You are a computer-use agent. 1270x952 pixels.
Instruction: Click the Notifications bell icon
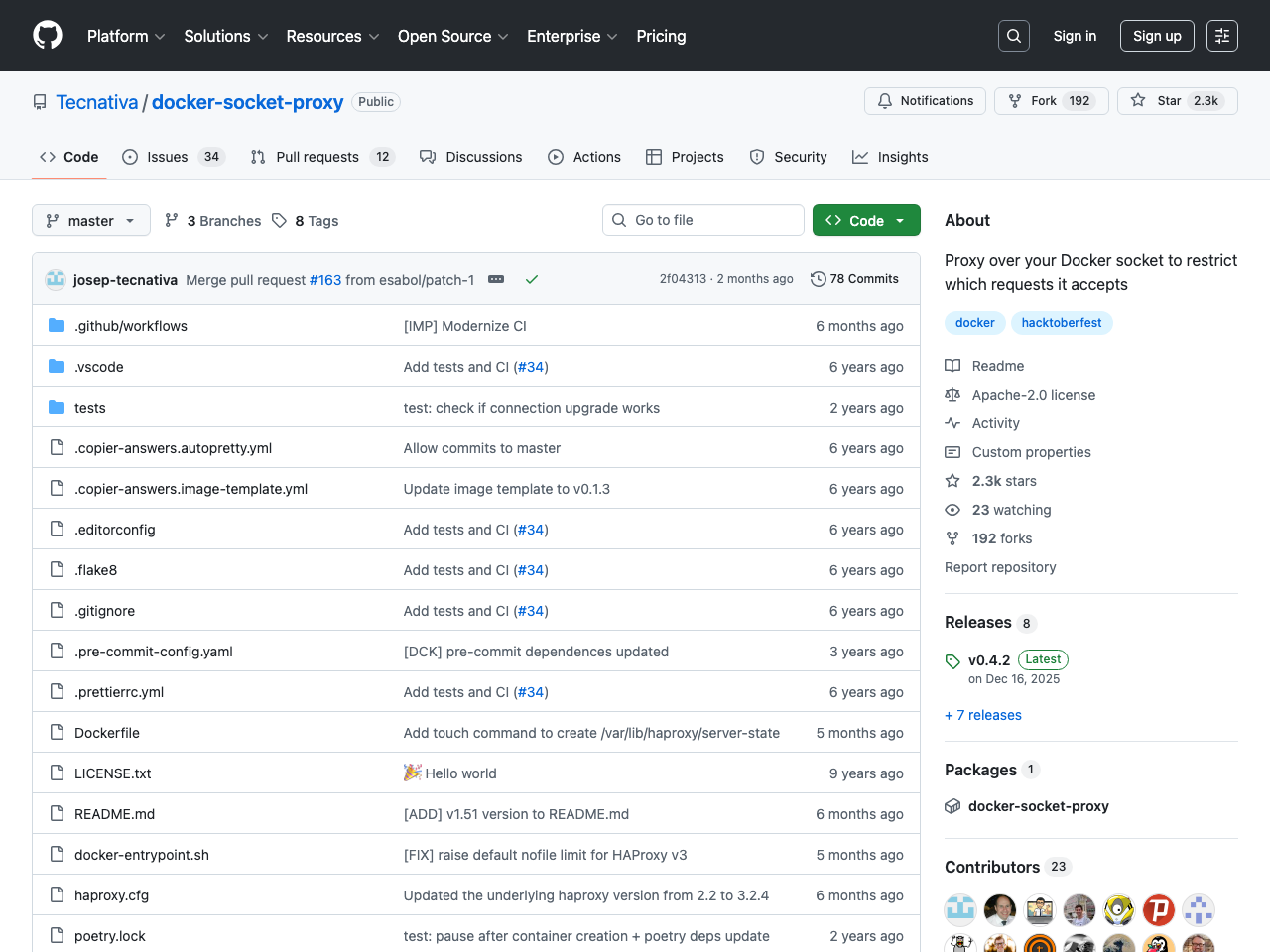pos(884,100)
